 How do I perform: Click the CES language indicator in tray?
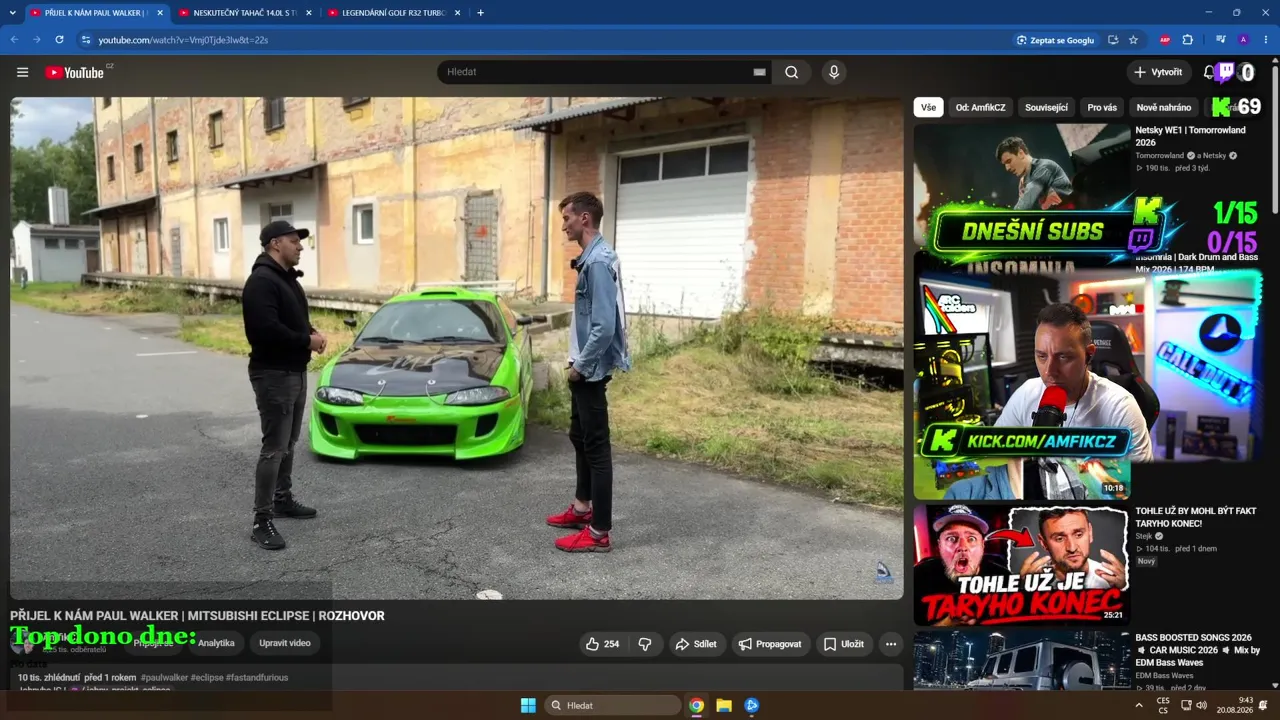click(1163, 705)
